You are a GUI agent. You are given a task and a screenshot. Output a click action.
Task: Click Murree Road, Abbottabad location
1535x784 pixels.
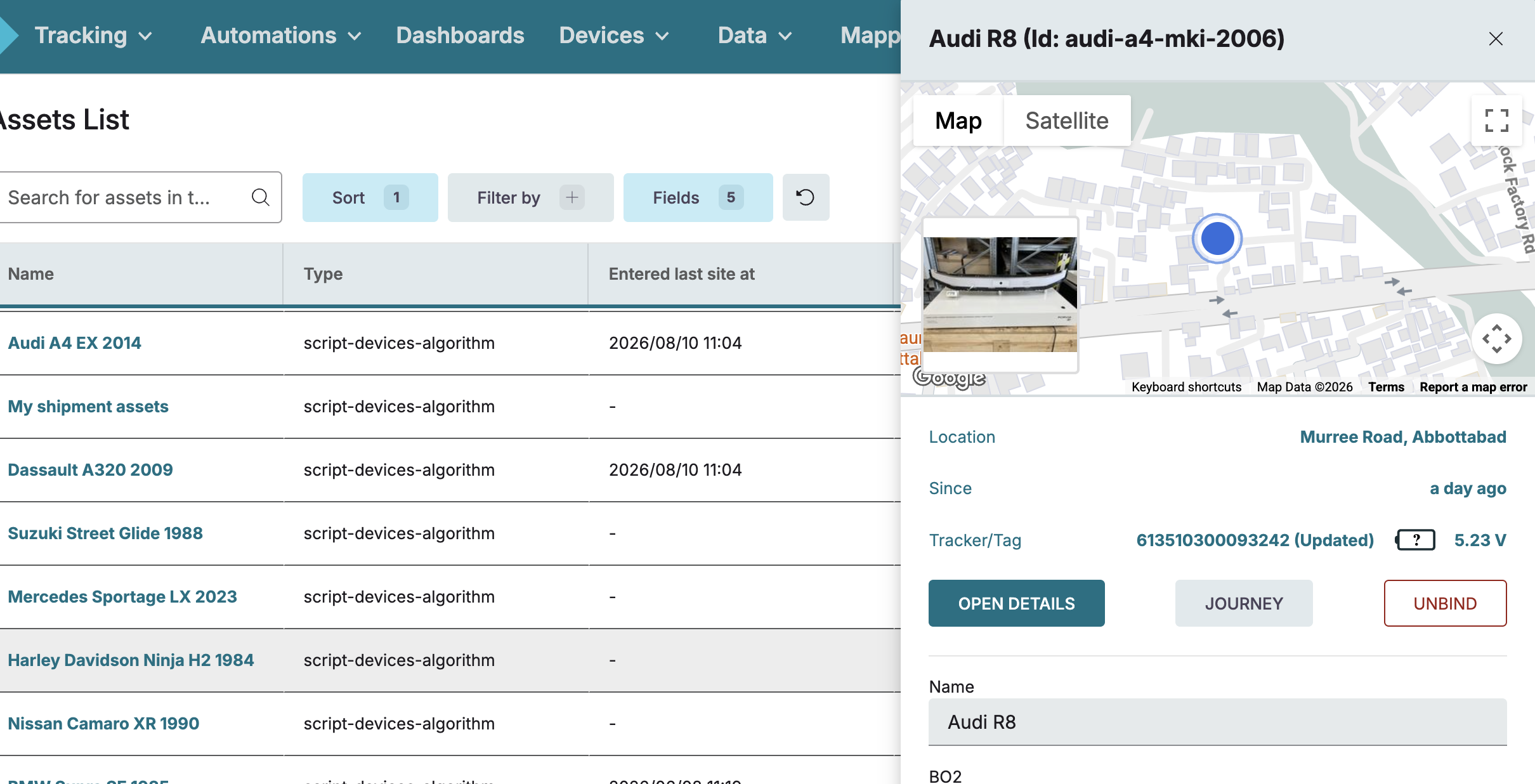[x=1403, y=437]
